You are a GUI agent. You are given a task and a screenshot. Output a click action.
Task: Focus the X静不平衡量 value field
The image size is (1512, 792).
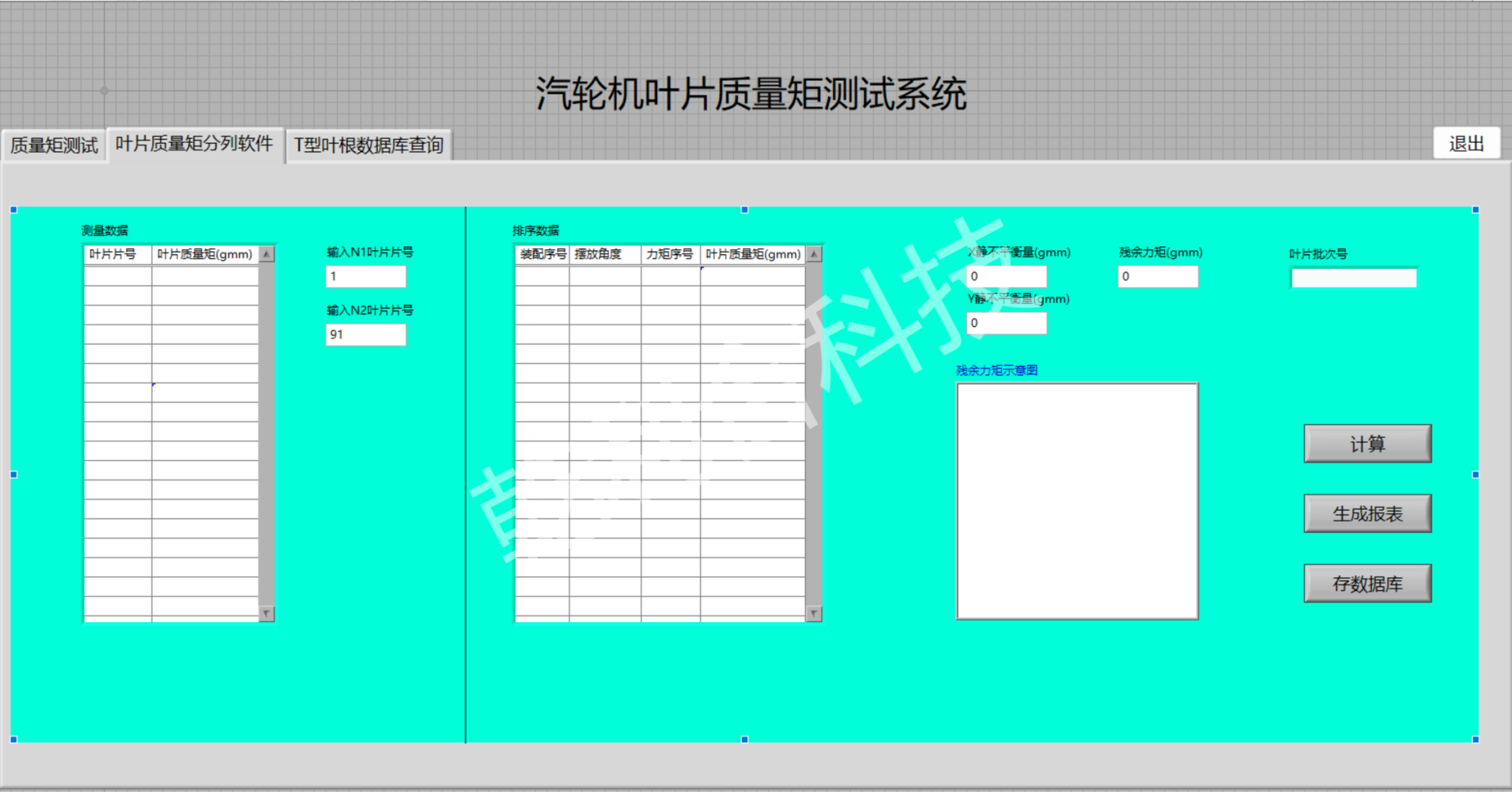point(1006,277)
